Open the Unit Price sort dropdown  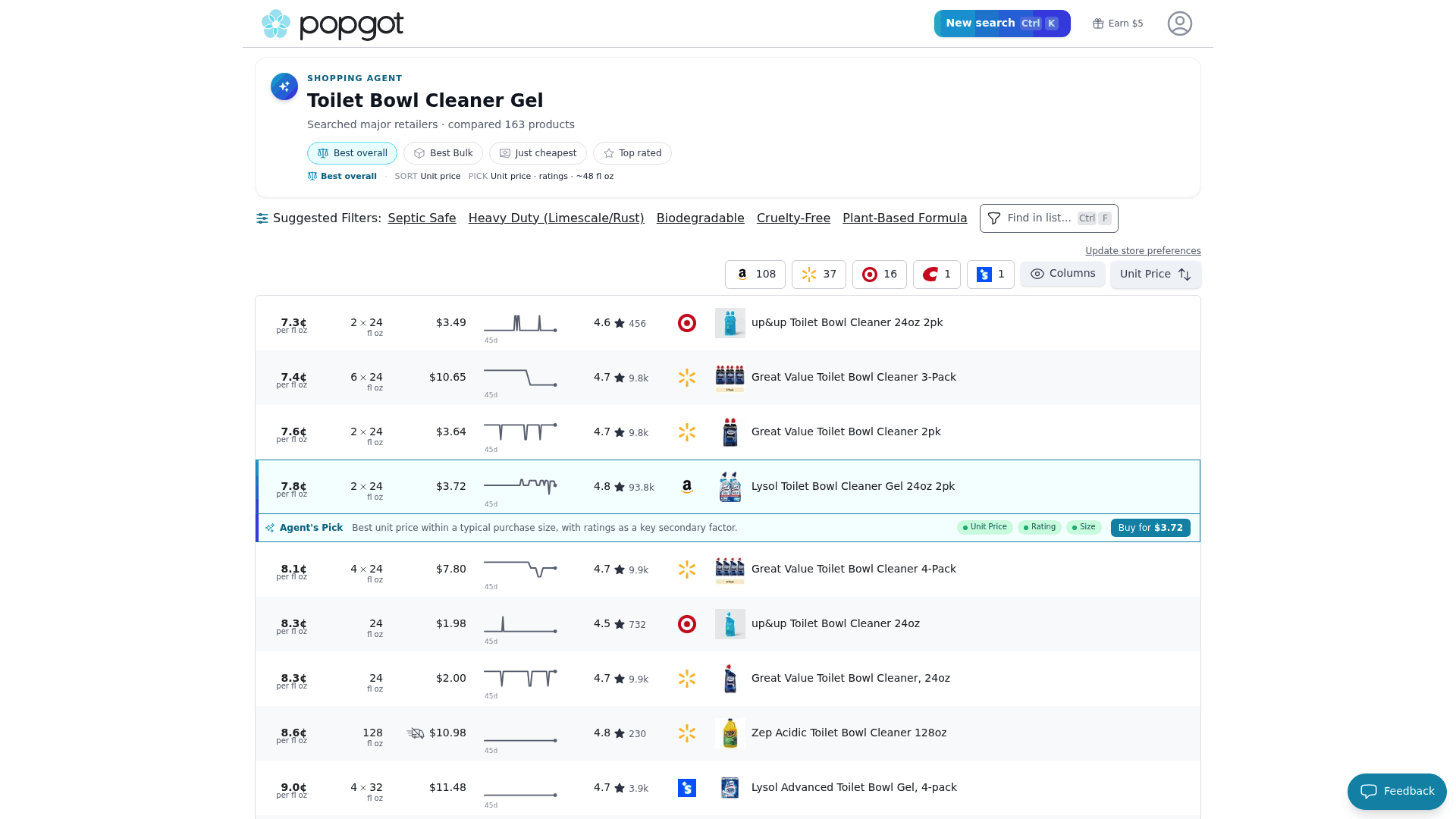pyautogui.click(x=1156, y=275)
